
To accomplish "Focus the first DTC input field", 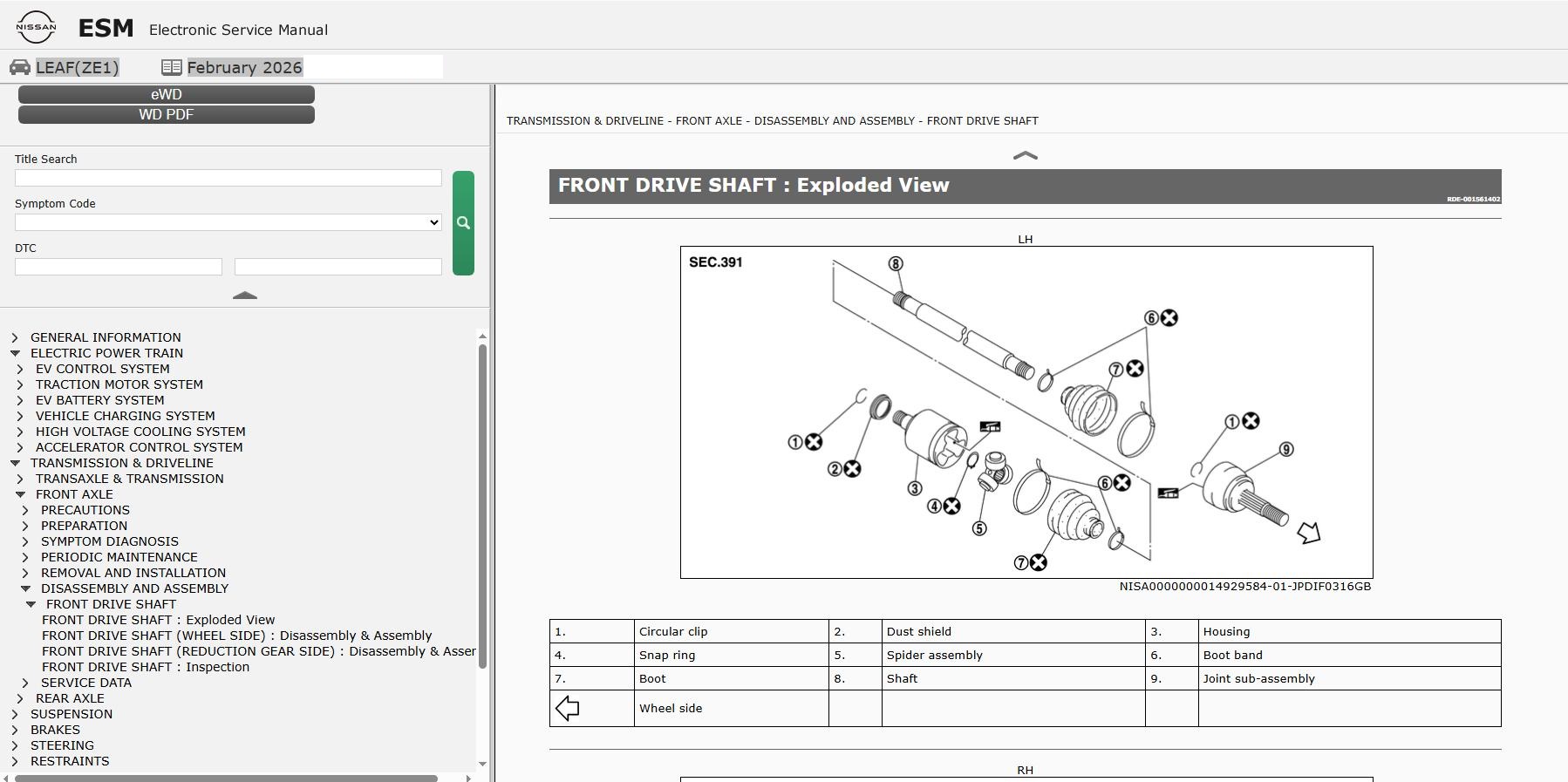I will [x=119, y=267].
